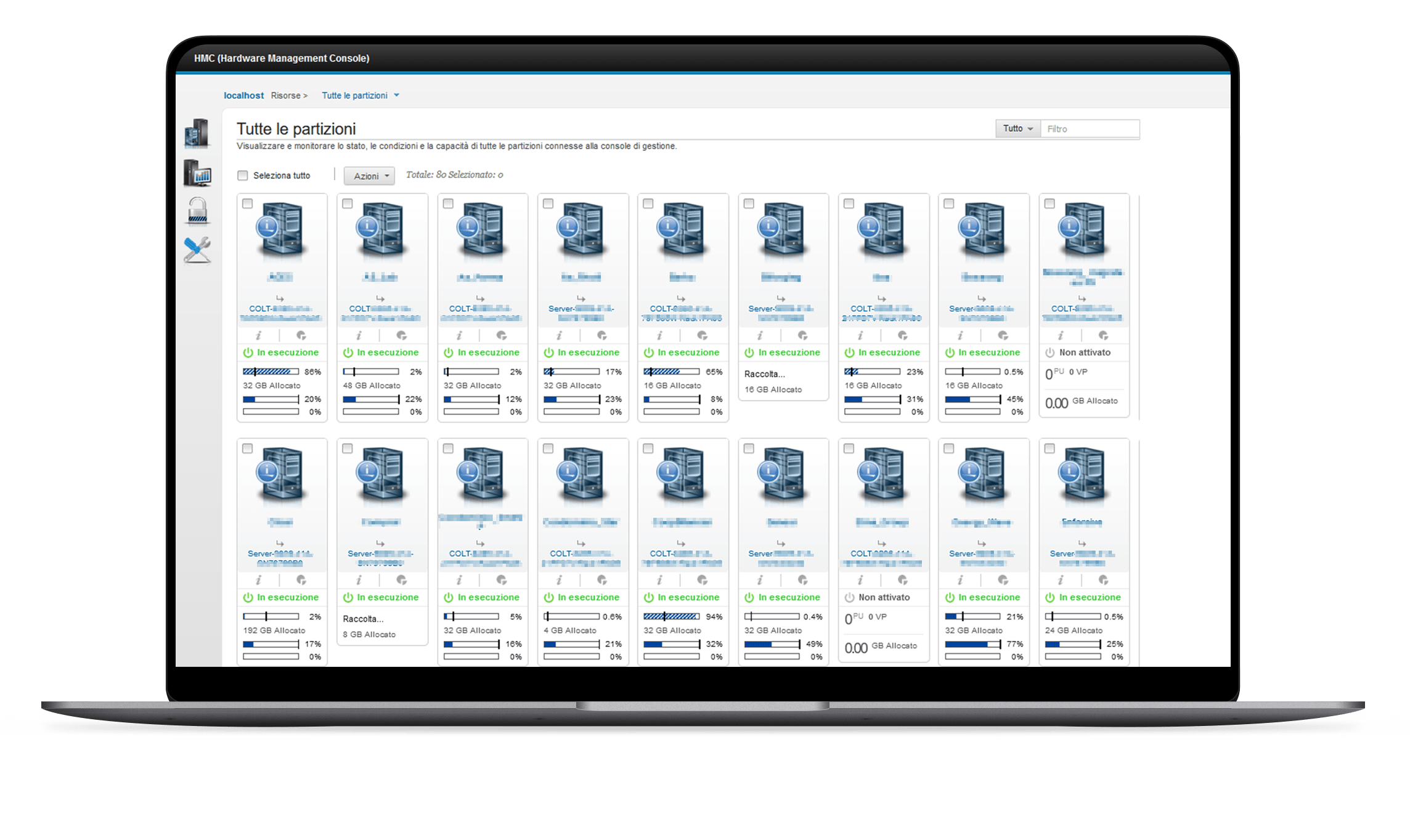Screen dimensions: 1410x840
Task: Select checkbox of 192 GB Allocato partition
Action: 248,449
